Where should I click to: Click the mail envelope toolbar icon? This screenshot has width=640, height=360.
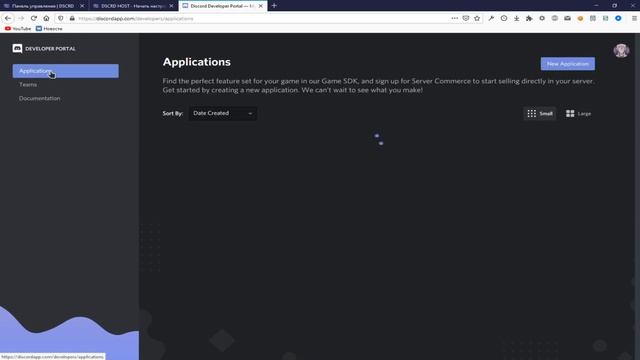point(567,18)
